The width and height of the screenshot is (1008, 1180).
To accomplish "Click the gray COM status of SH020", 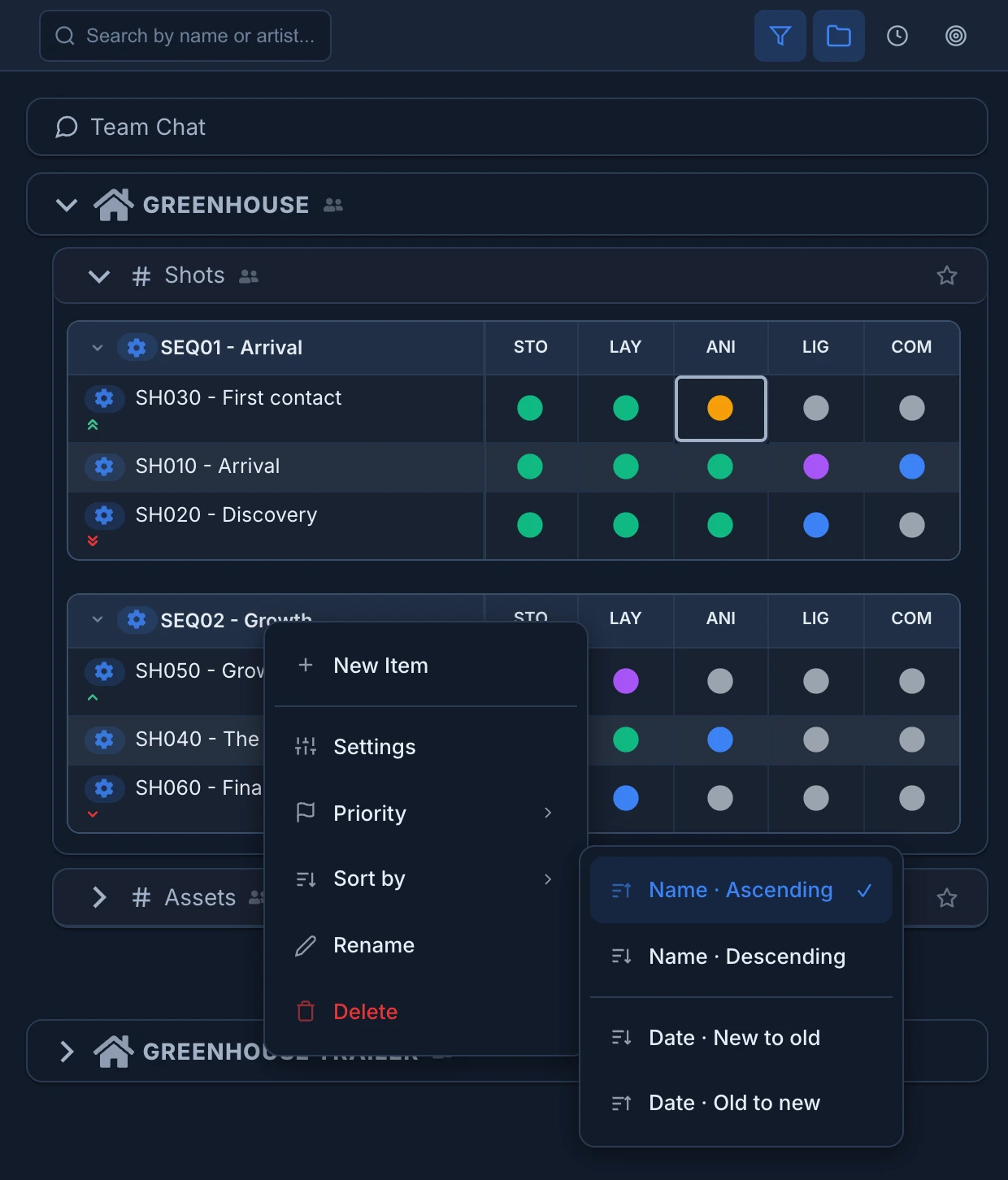I will tap(912, 525).
